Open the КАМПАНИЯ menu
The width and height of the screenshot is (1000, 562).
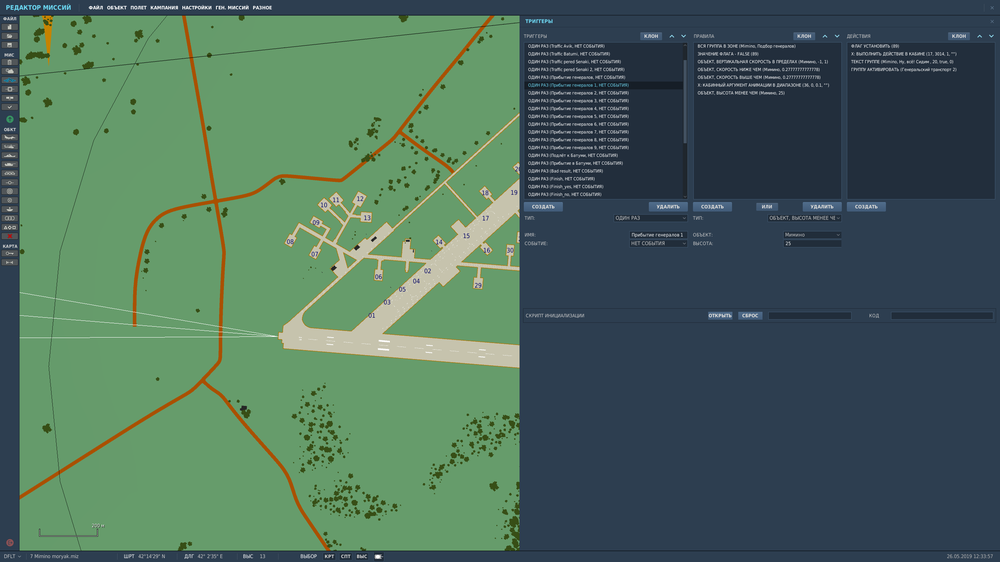(164, 8)
